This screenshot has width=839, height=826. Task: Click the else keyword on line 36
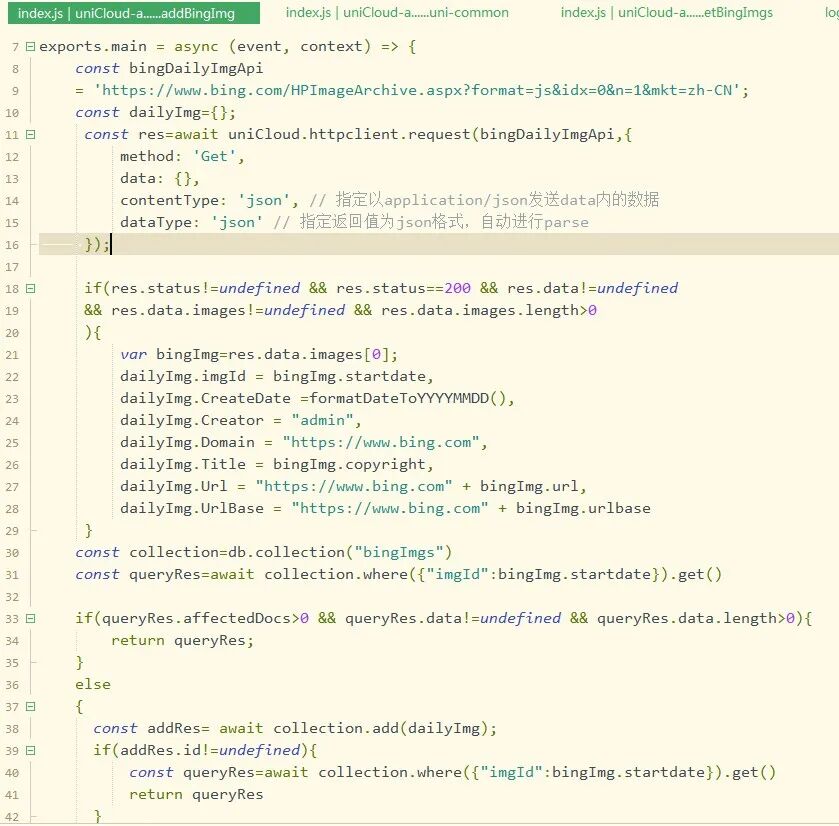[93, 684]
